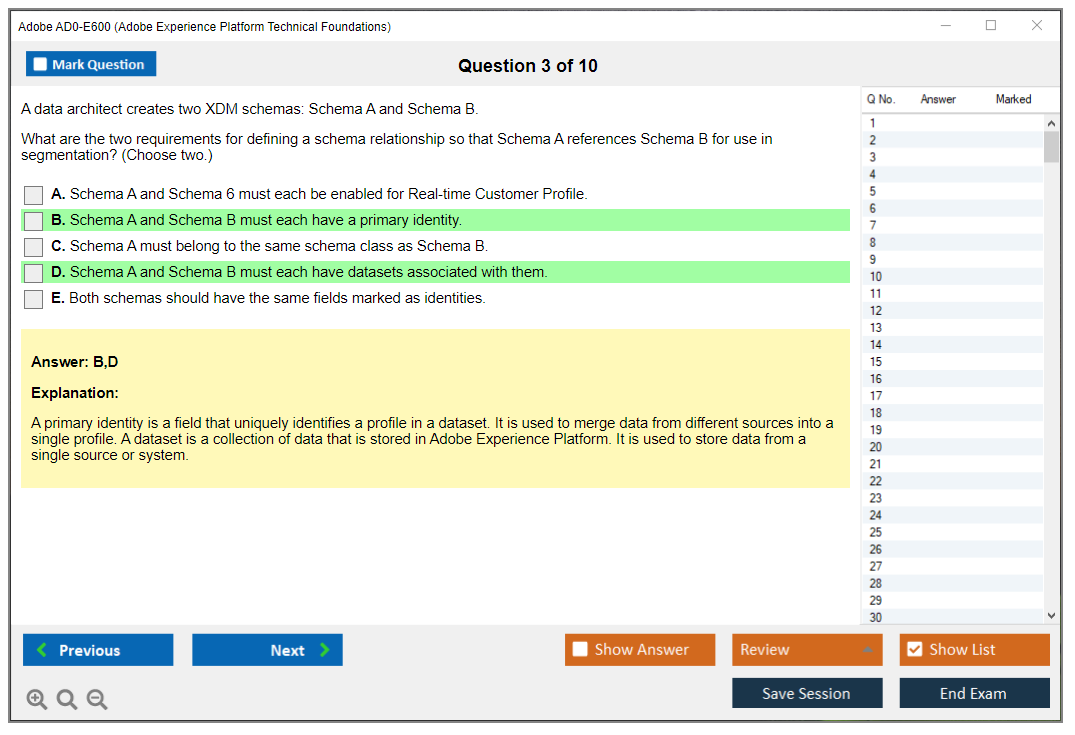Viewport: 1075px width, 735px height.
Task: Open the Review dropdown menu
Action: pyautogui.click(x=807, y=650)
